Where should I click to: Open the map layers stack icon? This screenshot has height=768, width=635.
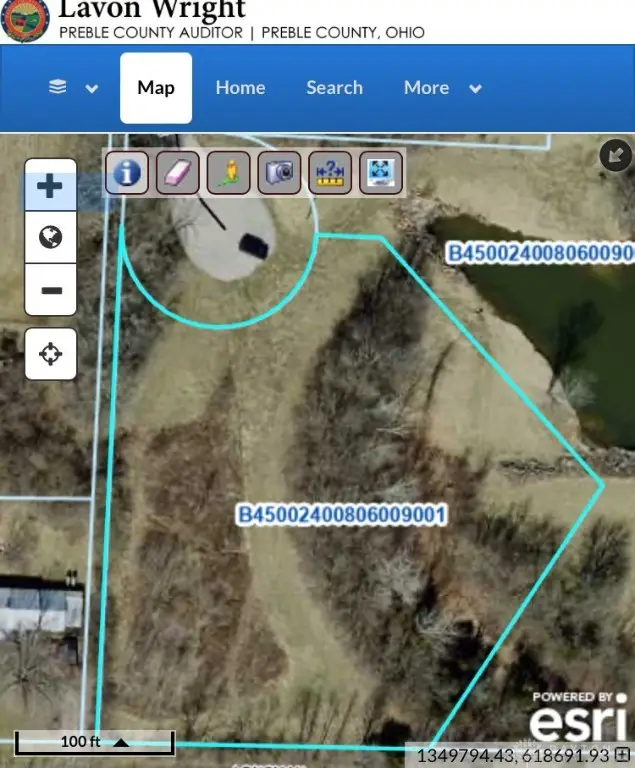pyautogui.click(x=58, y=87)
